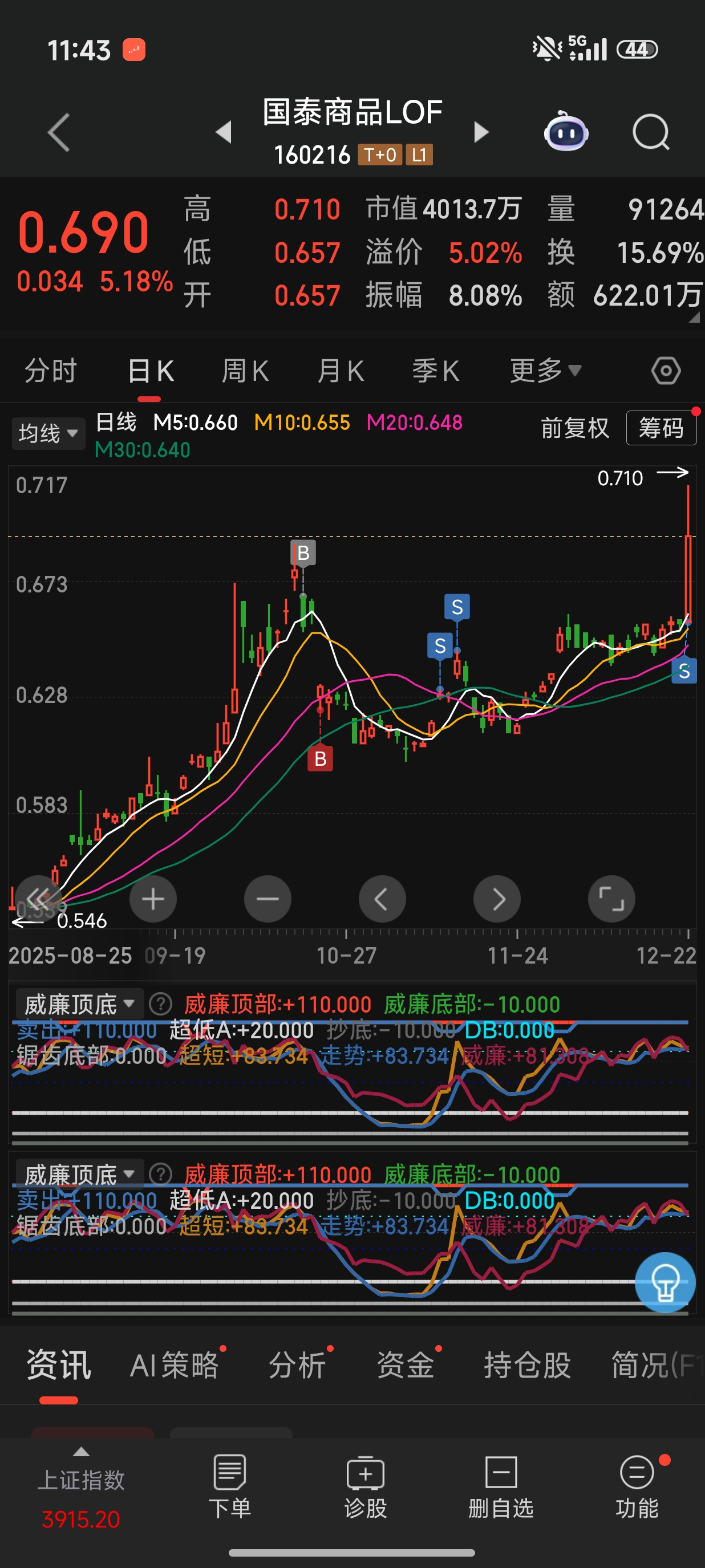
Task: Toggle the 筹码 chip distribution panel
Action: click(x=661, y=428)
